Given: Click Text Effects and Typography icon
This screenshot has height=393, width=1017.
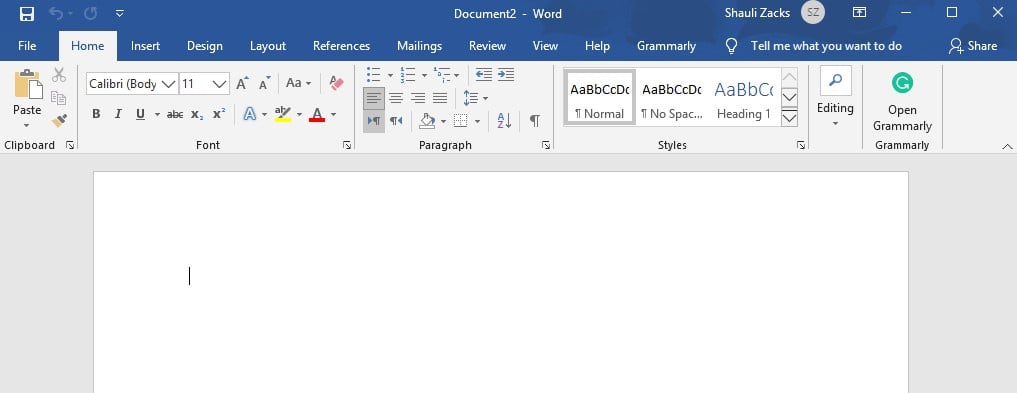Looking at the screenshot, I should click(250, 114).
